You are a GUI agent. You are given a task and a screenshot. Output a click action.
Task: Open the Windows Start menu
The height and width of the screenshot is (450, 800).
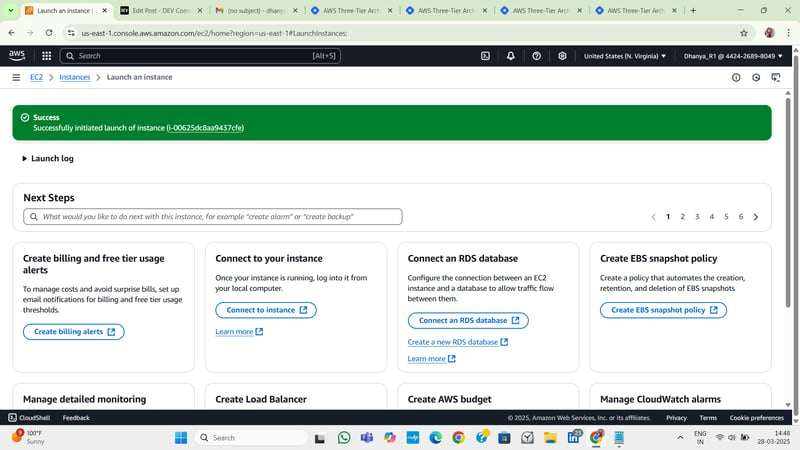181,438
